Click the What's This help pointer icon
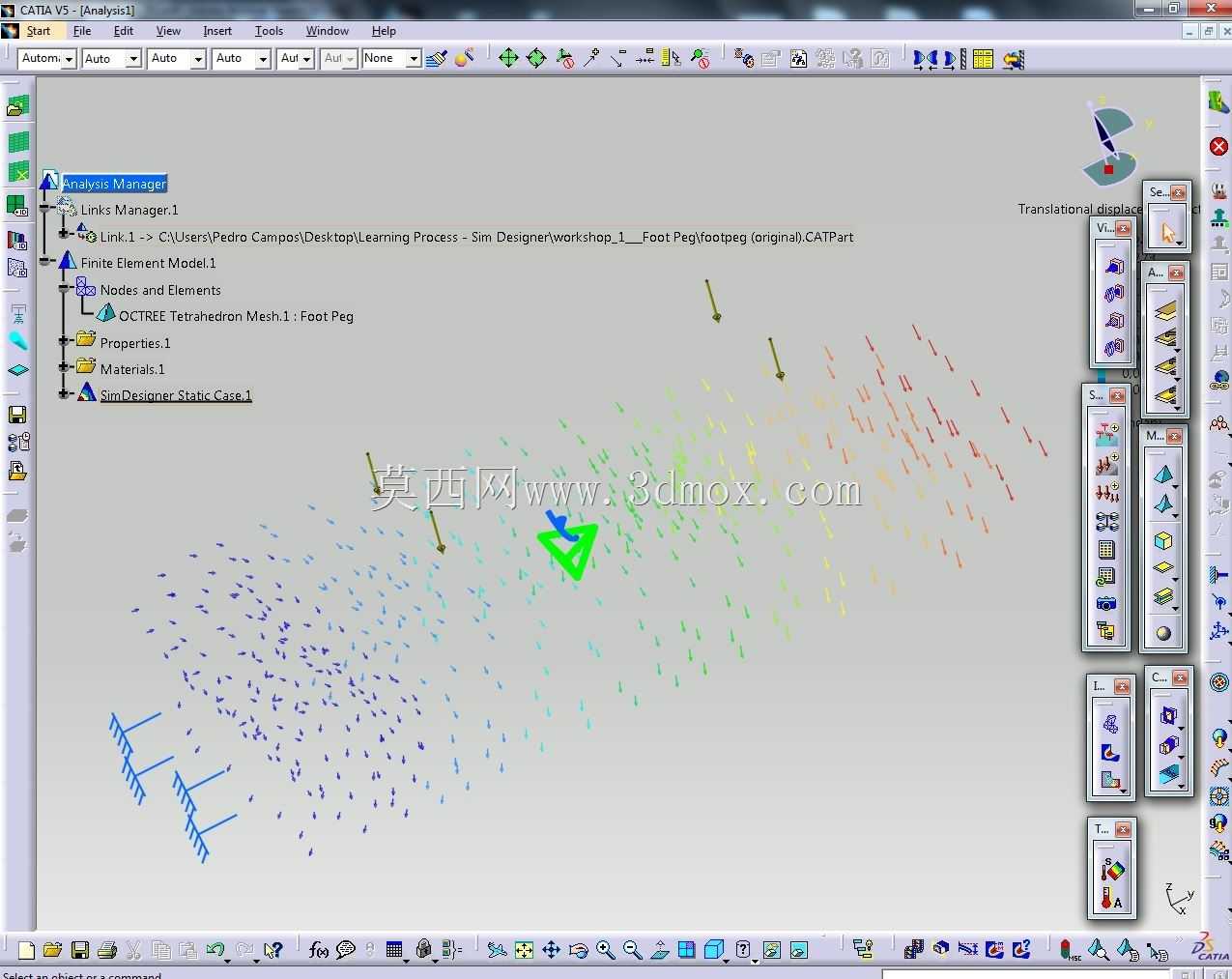The height and width of the screenshot is (979, 1232). 272,950
